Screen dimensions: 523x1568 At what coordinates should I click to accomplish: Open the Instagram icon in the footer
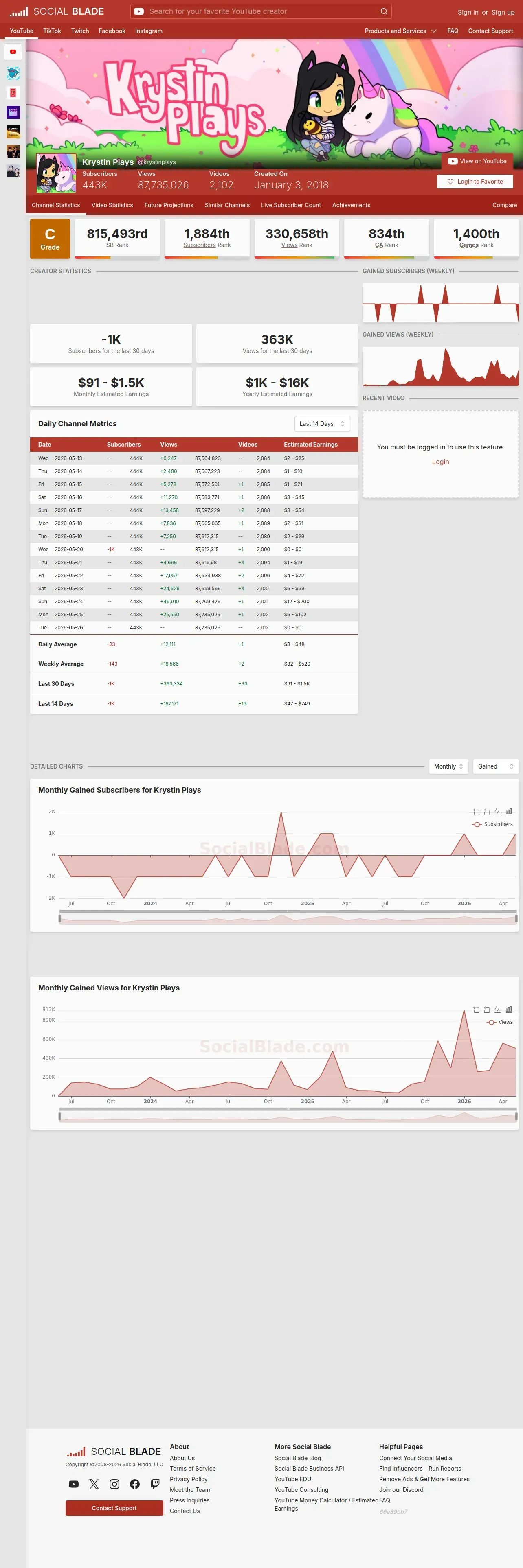tap(114, 1484)
